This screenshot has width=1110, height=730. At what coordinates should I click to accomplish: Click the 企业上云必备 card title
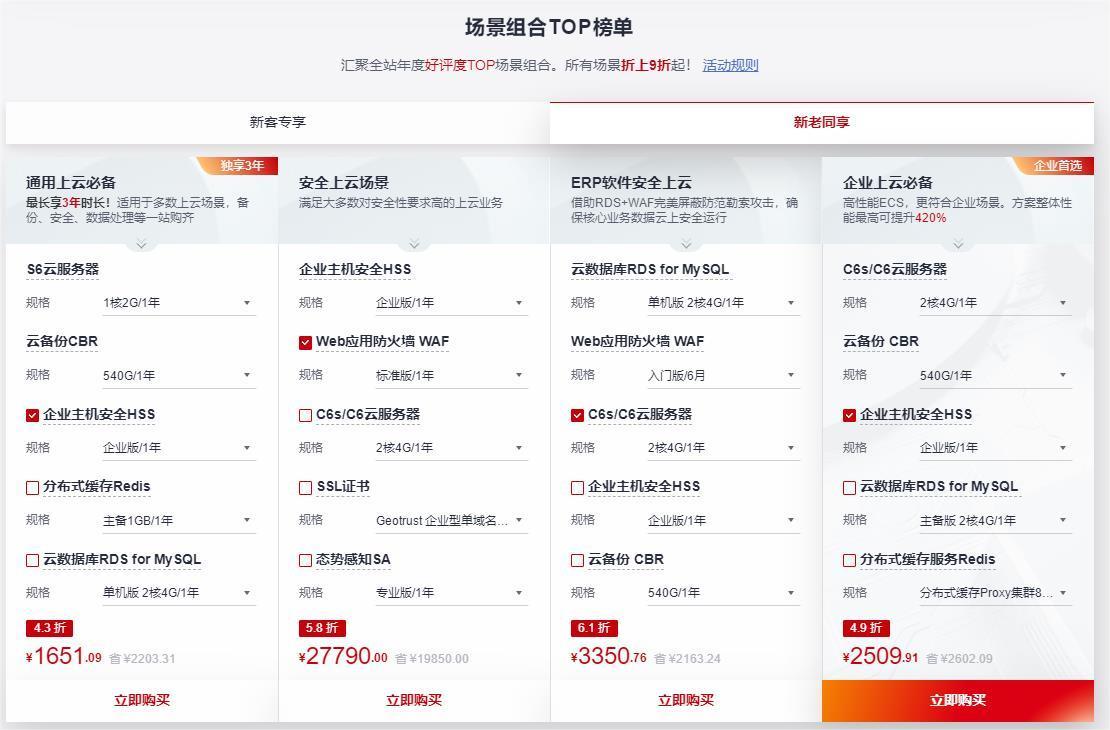tap(888, 183)
